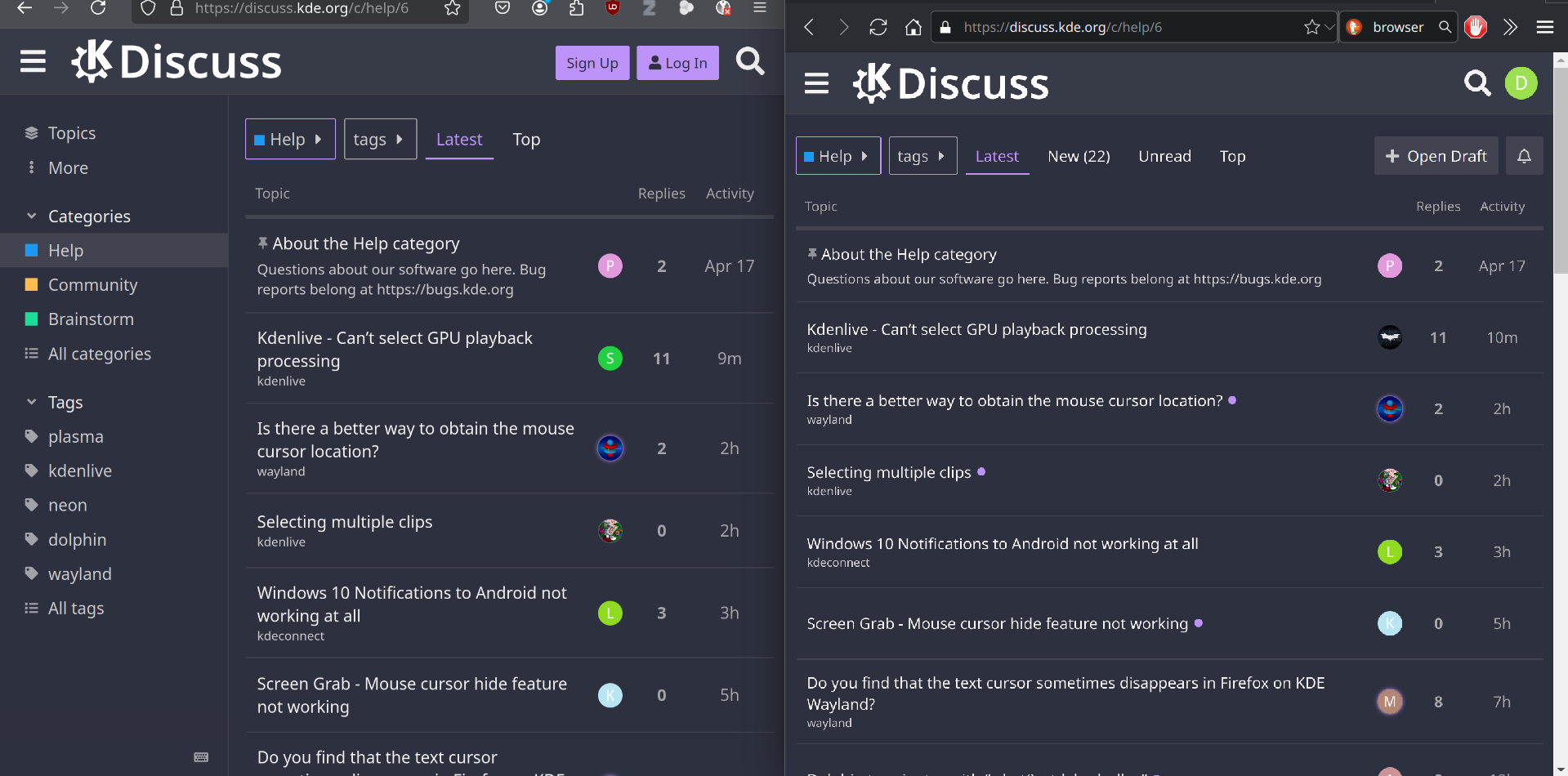Select Latest tab in right window

coord(997,156)
